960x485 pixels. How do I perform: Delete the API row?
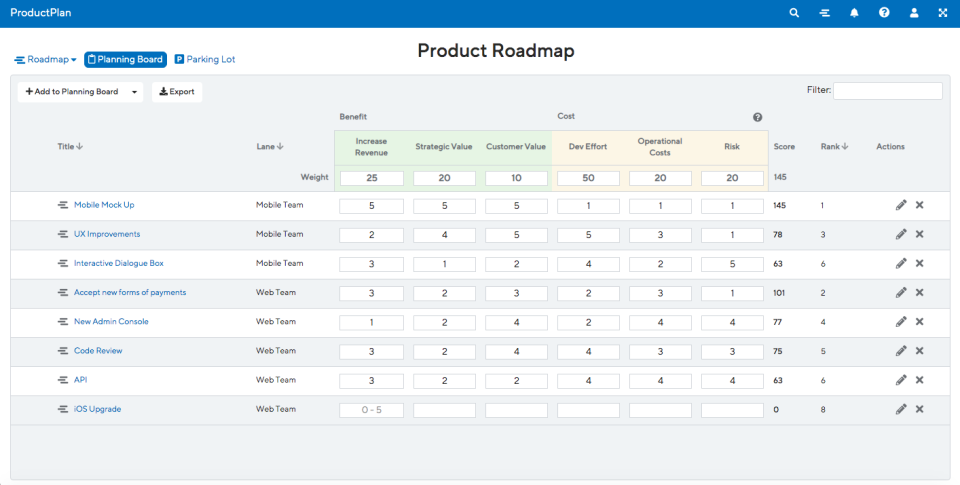click(920, 380)
